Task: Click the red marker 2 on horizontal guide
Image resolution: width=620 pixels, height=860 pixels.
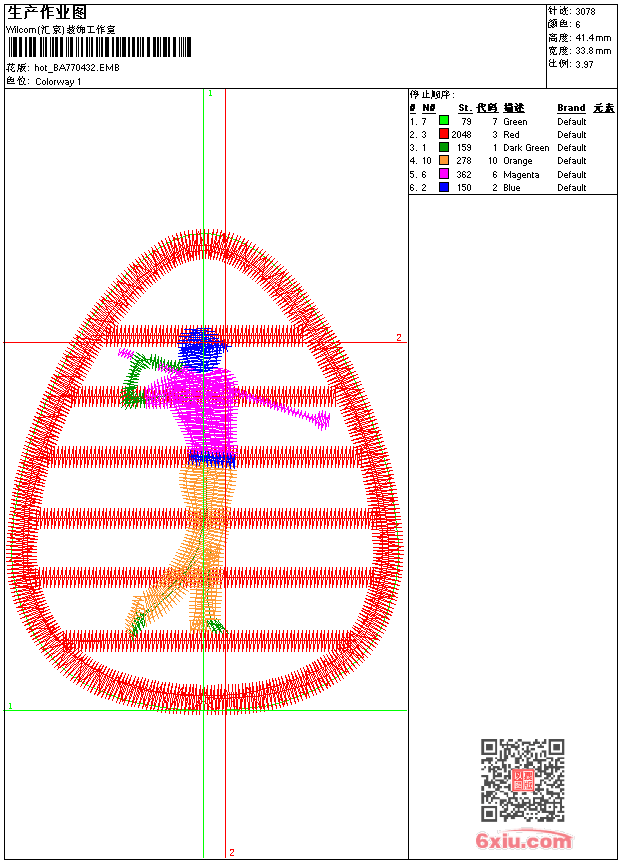Action: (x=398, y=338)
